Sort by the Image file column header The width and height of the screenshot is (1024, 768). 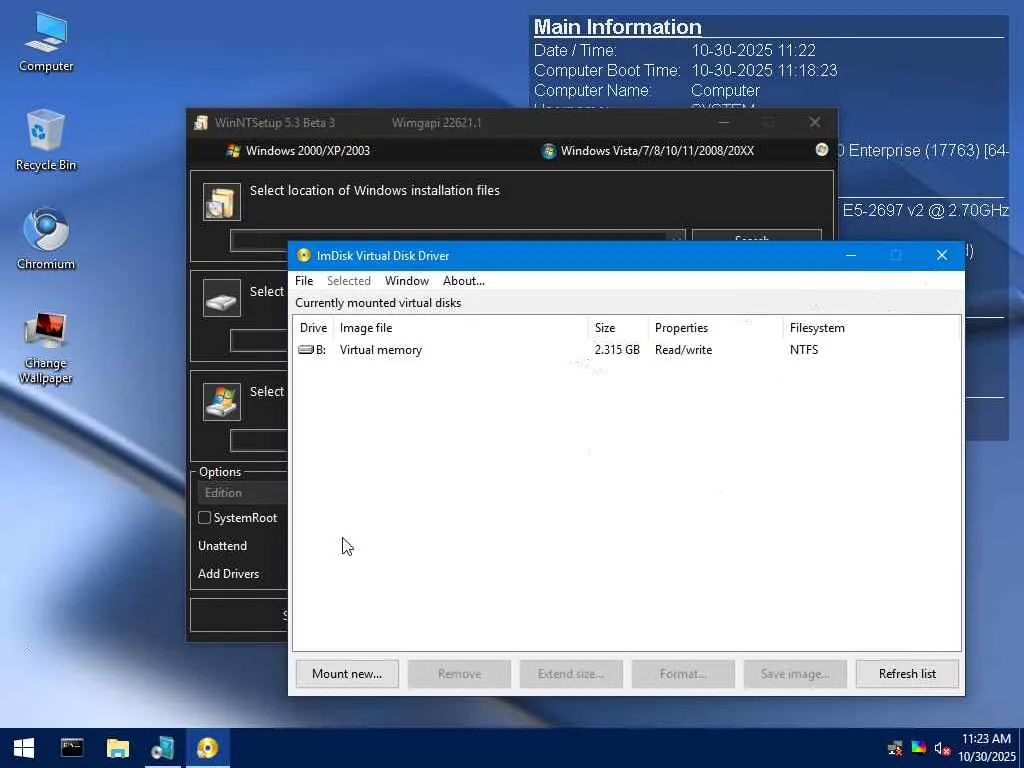[461, 328]
